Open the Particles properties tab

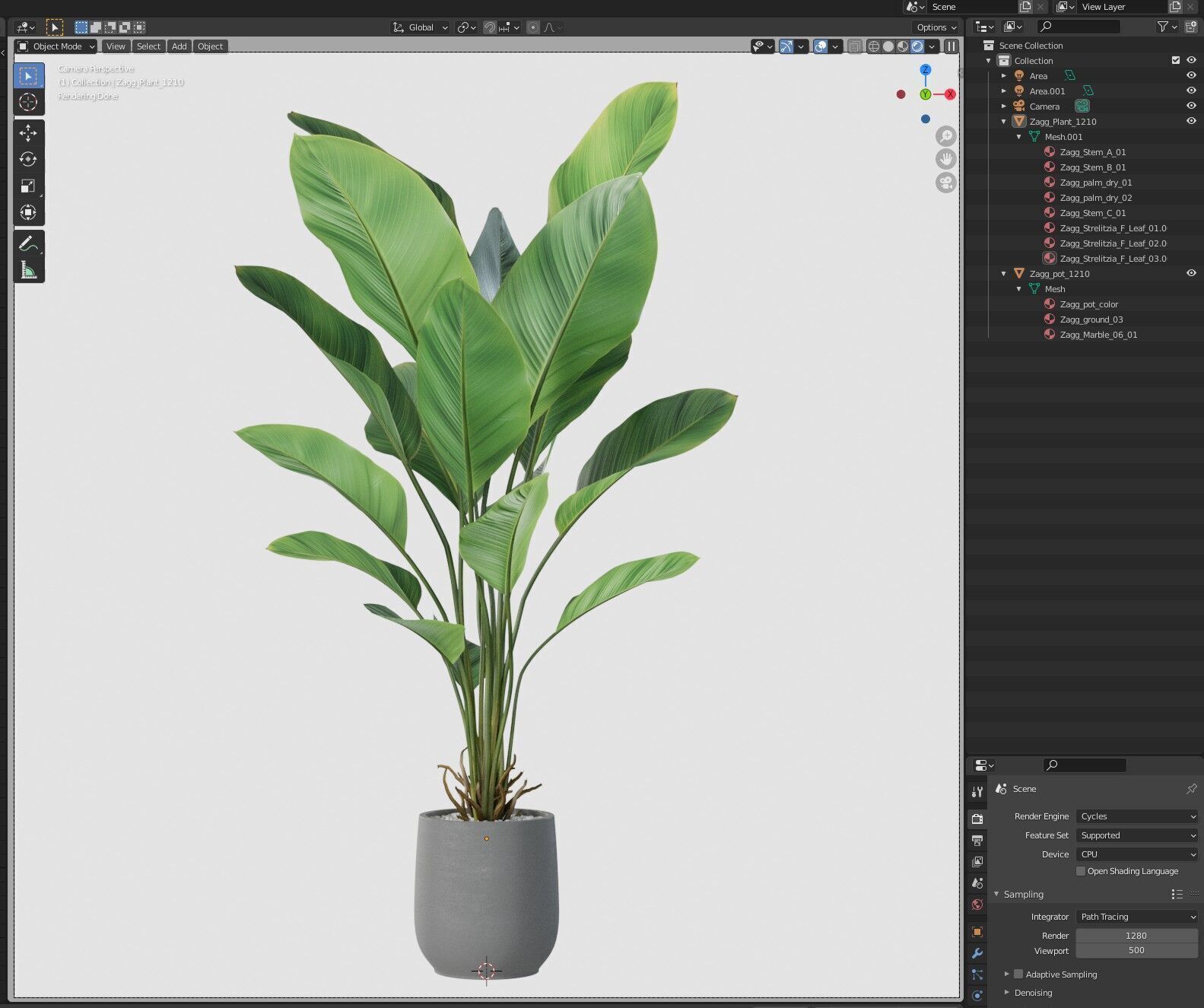click(977, 975)
